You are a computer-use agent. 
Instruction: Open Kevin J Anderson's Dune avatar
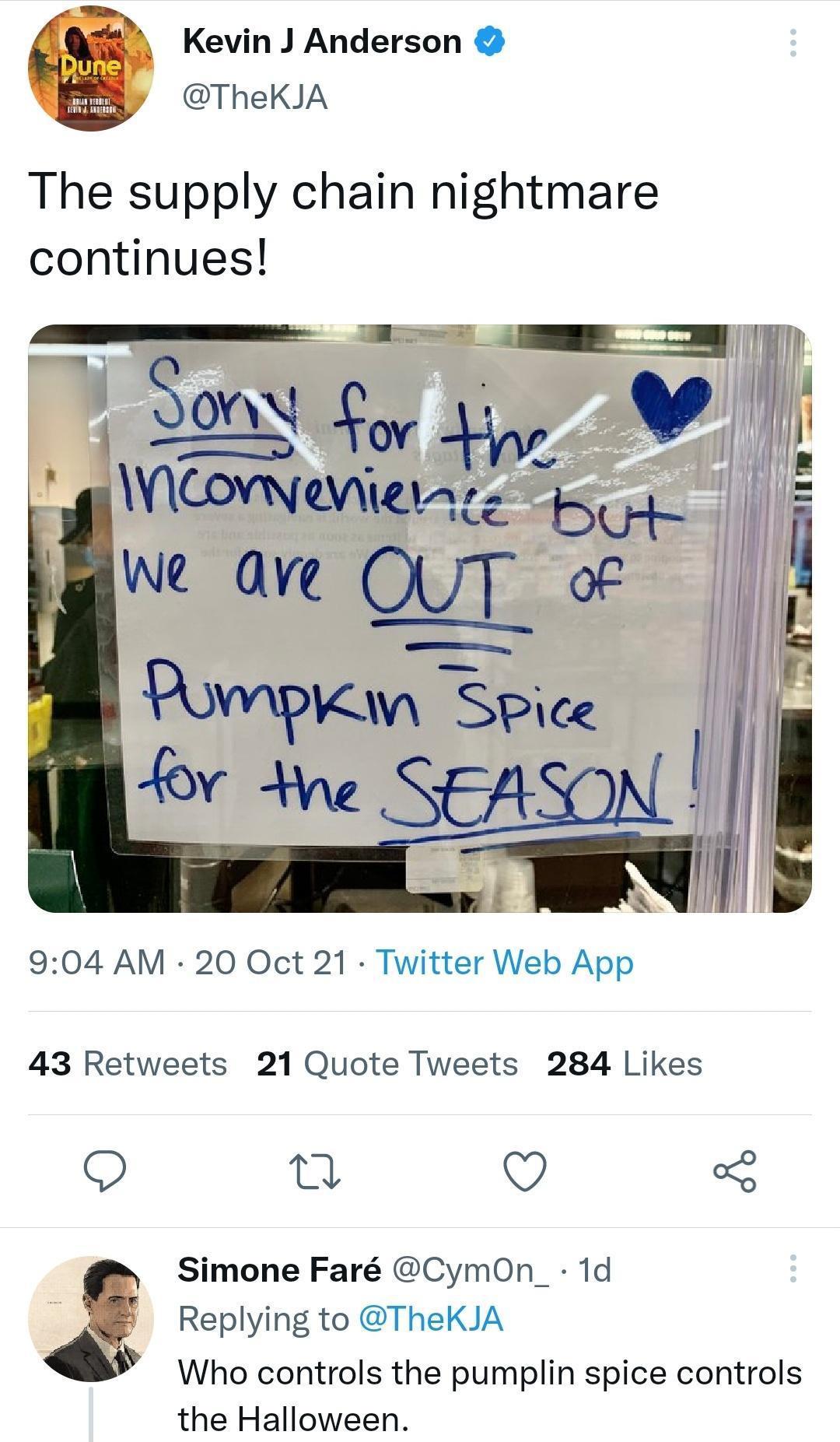coord(91,68)
